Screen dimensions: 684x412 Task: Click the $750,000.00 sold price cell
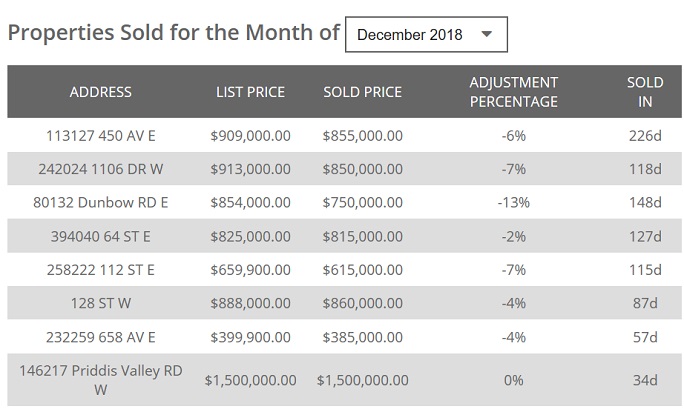362,203
